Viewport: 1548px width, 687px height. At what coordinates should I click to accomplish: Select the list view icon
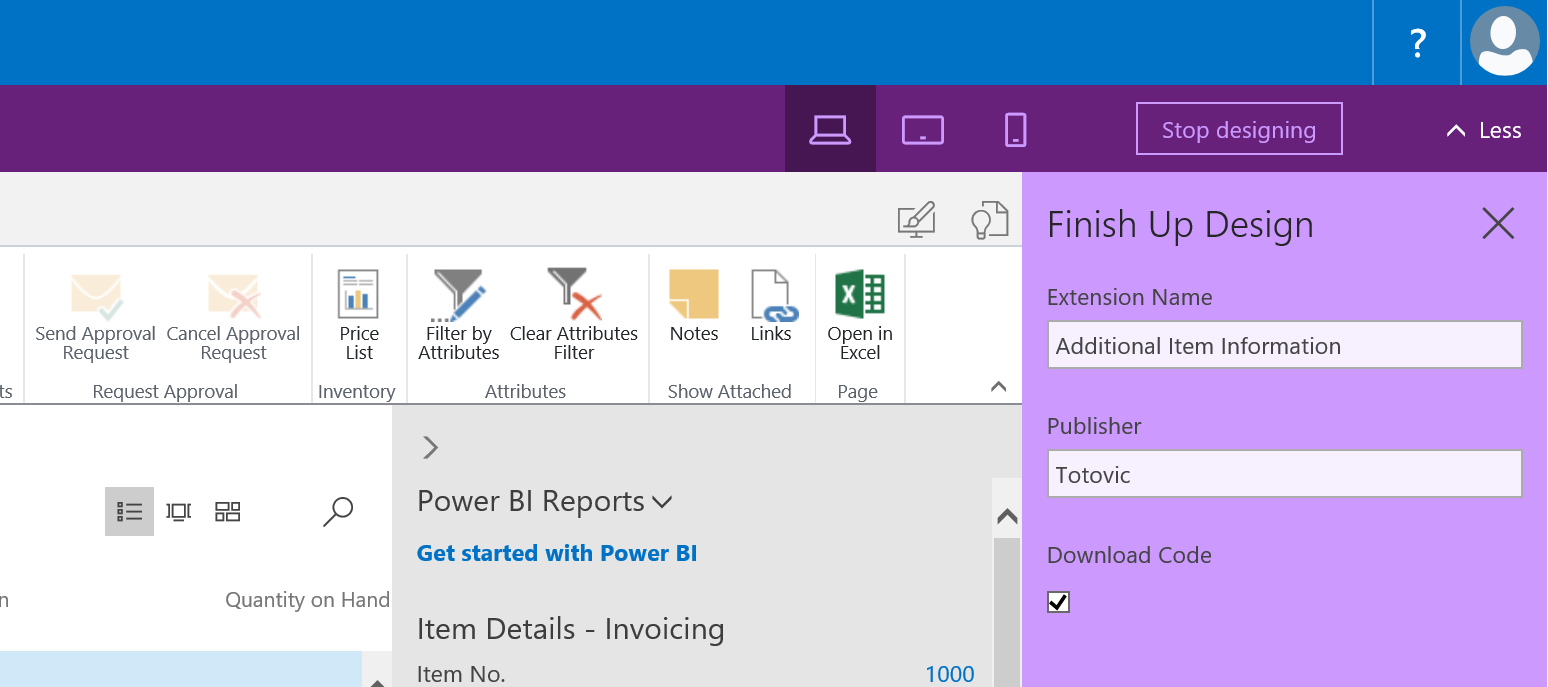[130, 512]
